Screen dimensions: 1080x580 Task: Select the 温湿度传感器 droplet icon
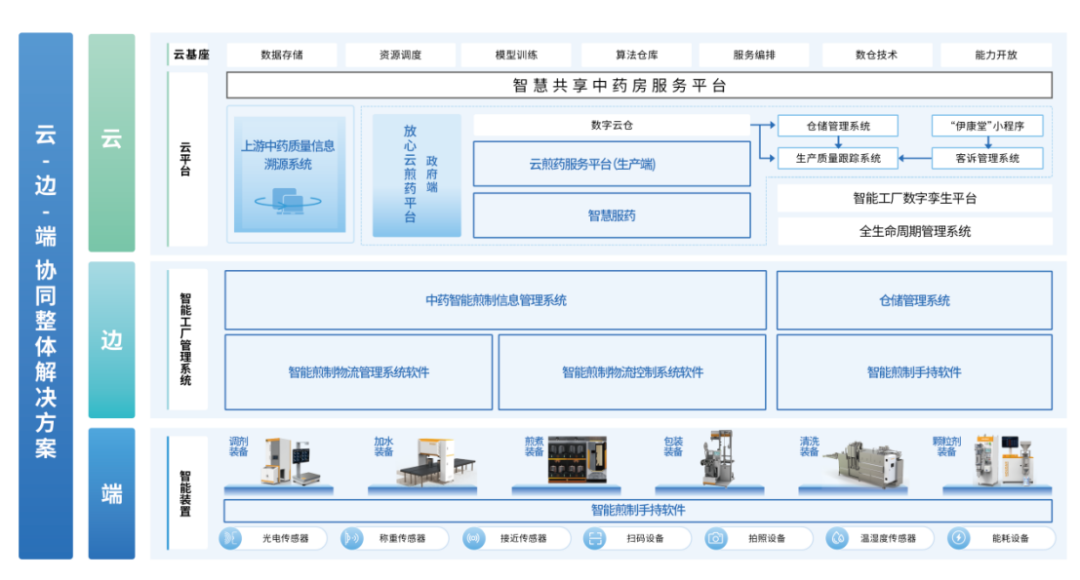click(x=837, y=538)
